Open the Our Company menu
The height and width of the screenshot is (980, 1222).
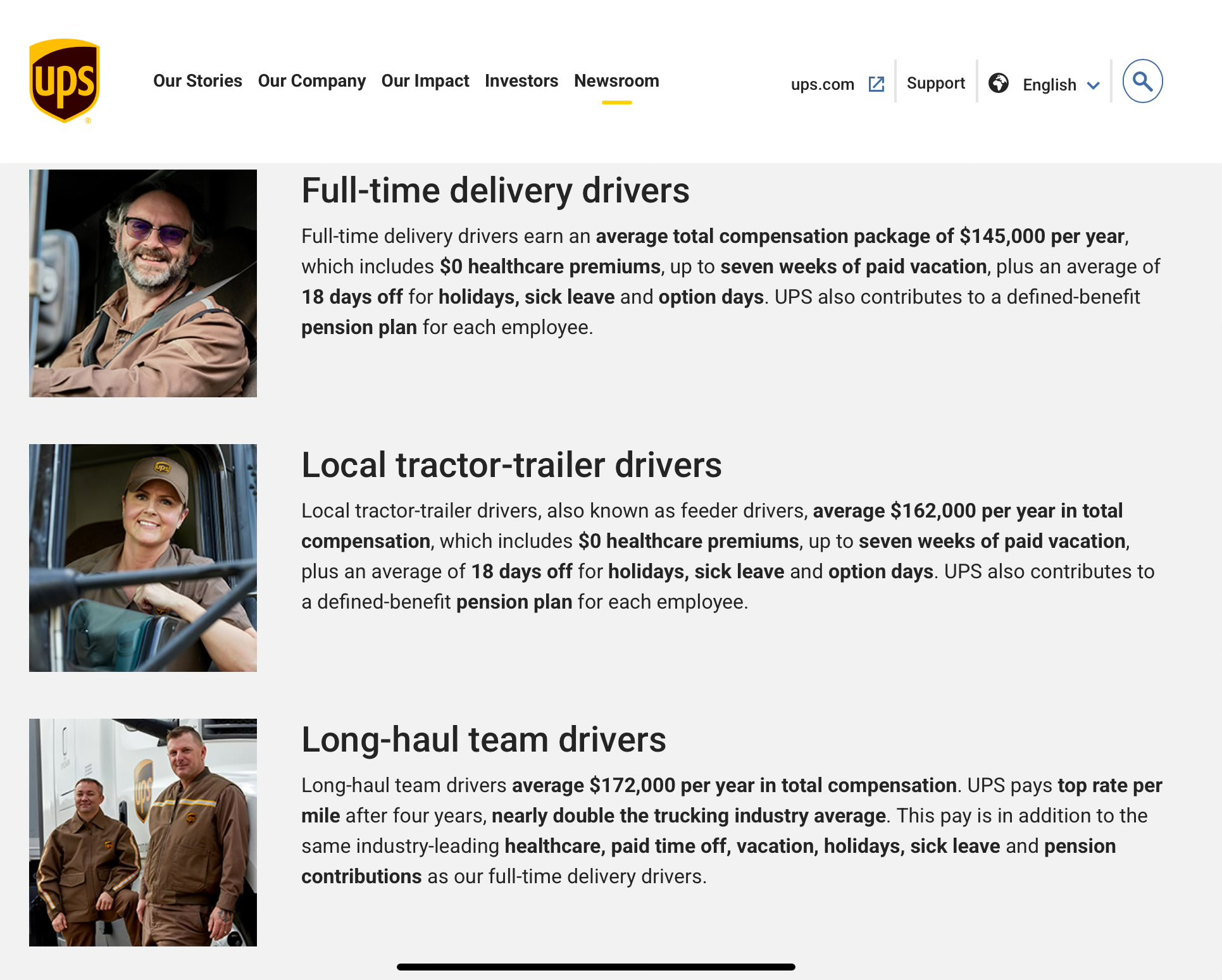[311, 81]
